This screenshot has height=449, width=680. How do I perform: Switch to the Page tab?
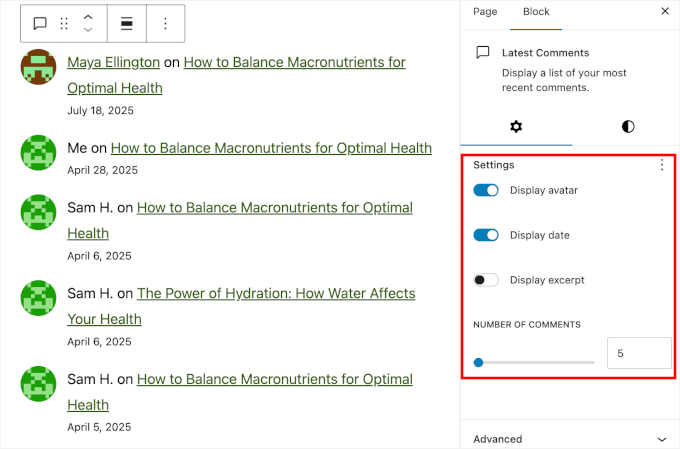coord(485,11)
